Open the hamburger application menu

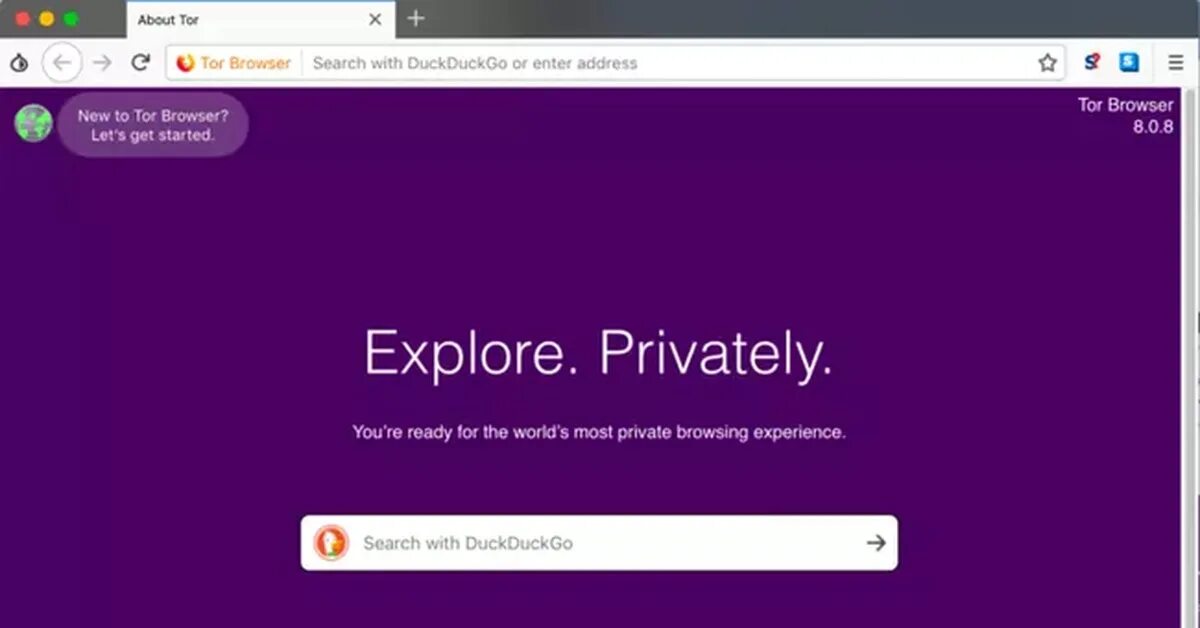click(x=1176, y=63)
